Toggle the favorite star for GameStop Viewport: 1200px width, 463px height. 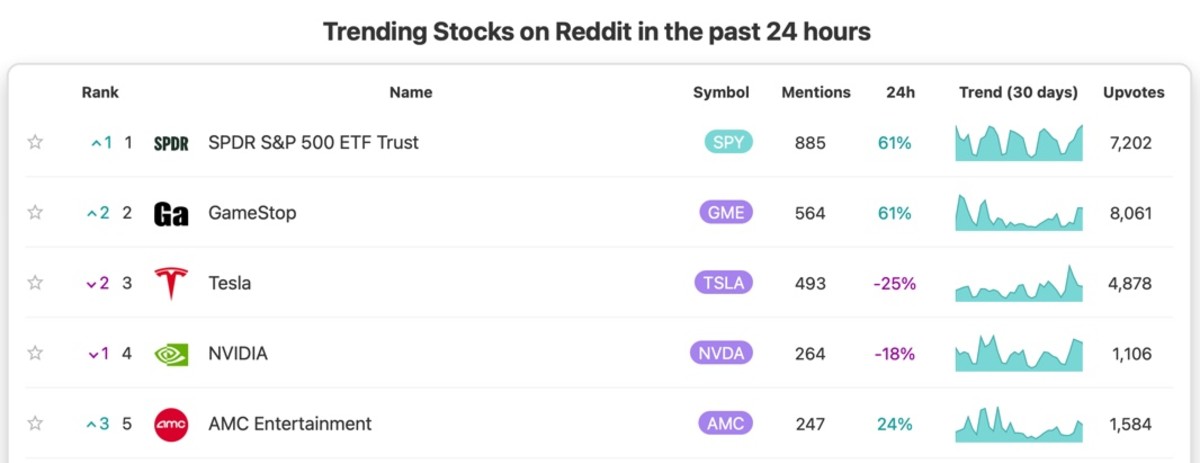click(35, 212)
